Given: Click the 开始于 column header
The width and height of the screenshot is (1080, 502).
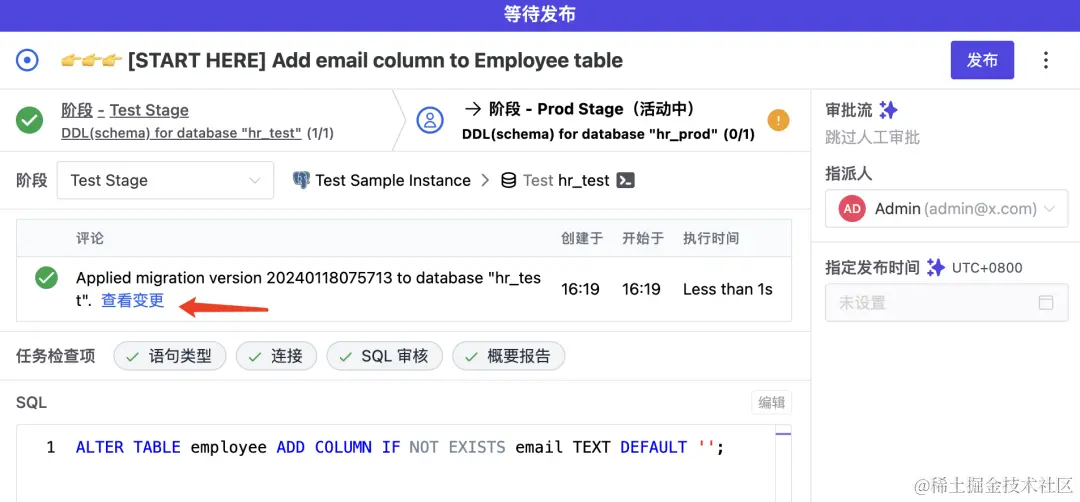Looking at the screenshot, I should click(x=643, y=238).
